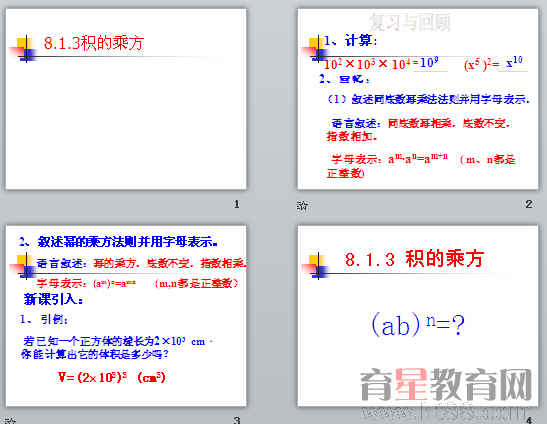The width and height of the screenshot is (547, 424).
Task: Click the (ab)ⁿ=? formula on slide 4
Action: click(x=418, y=324)
